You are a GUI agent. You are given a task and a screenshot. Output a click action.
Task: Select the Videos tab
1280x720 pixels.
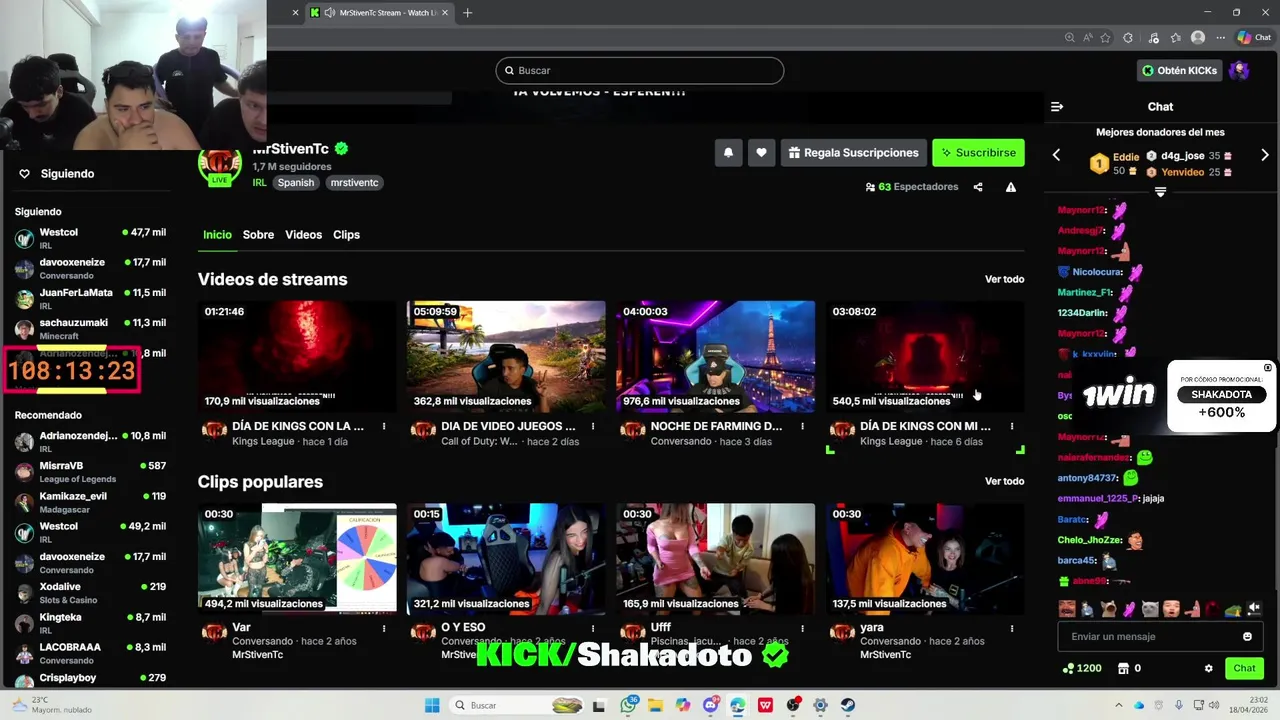pos(303,235)
